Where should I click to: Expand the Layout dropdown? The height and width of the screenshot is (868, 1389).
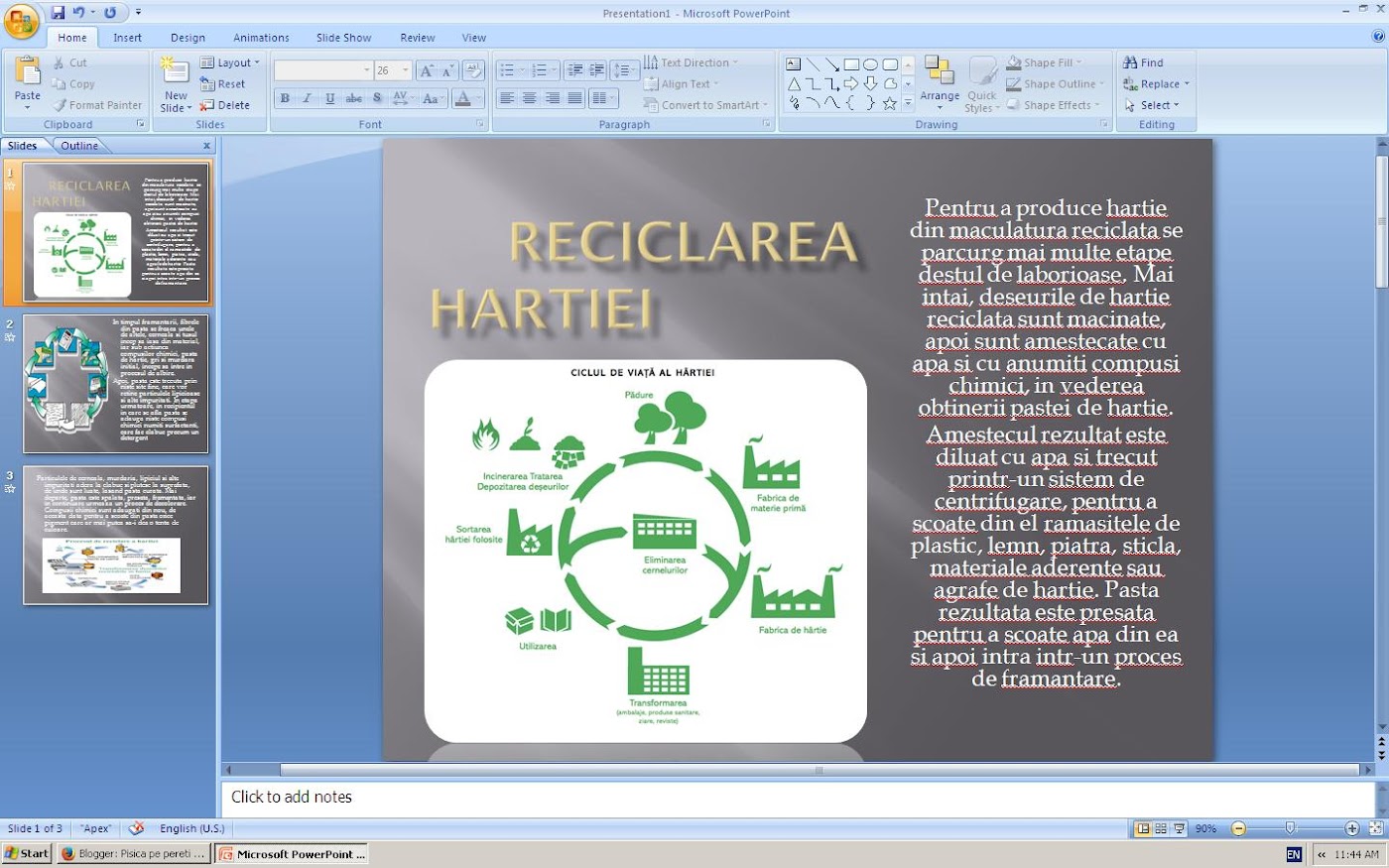tap(230, 62)
